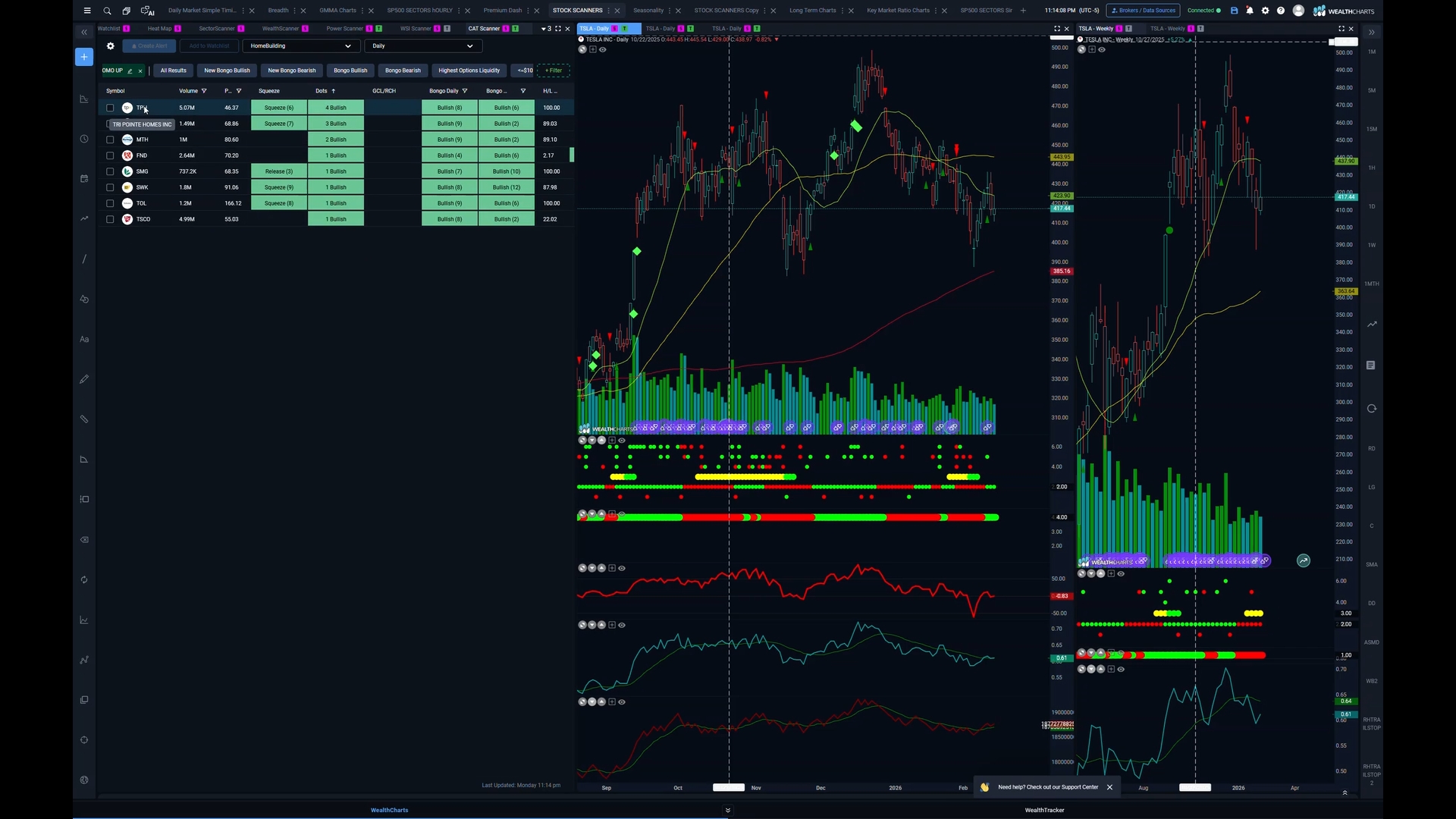This screenshot has width=1456, height=819.
Task: Open Volume column filter funnel
Action: click(204, 91)
